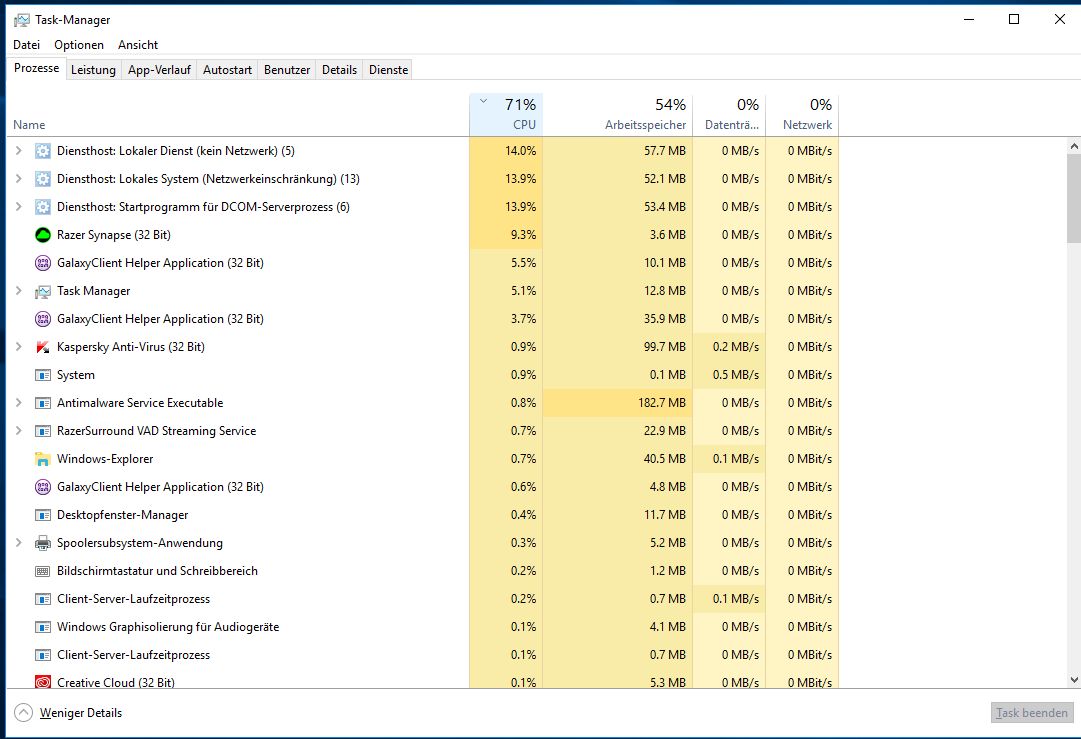This screenshot has width=1081, height=739.
Task: Click Client-Server-Laufzeitprozess icon with 0.2% CPU
Action: (43, 599)
